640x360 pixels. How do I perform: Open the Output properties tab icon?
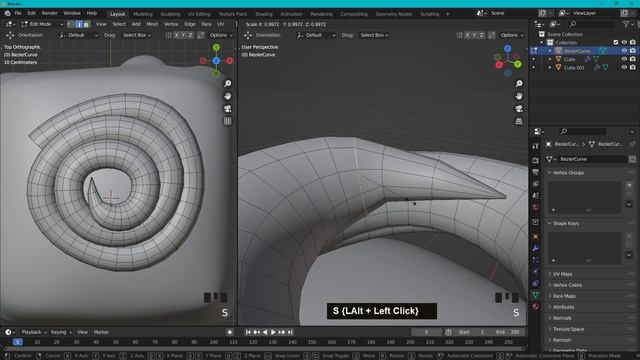pos(536,172)
